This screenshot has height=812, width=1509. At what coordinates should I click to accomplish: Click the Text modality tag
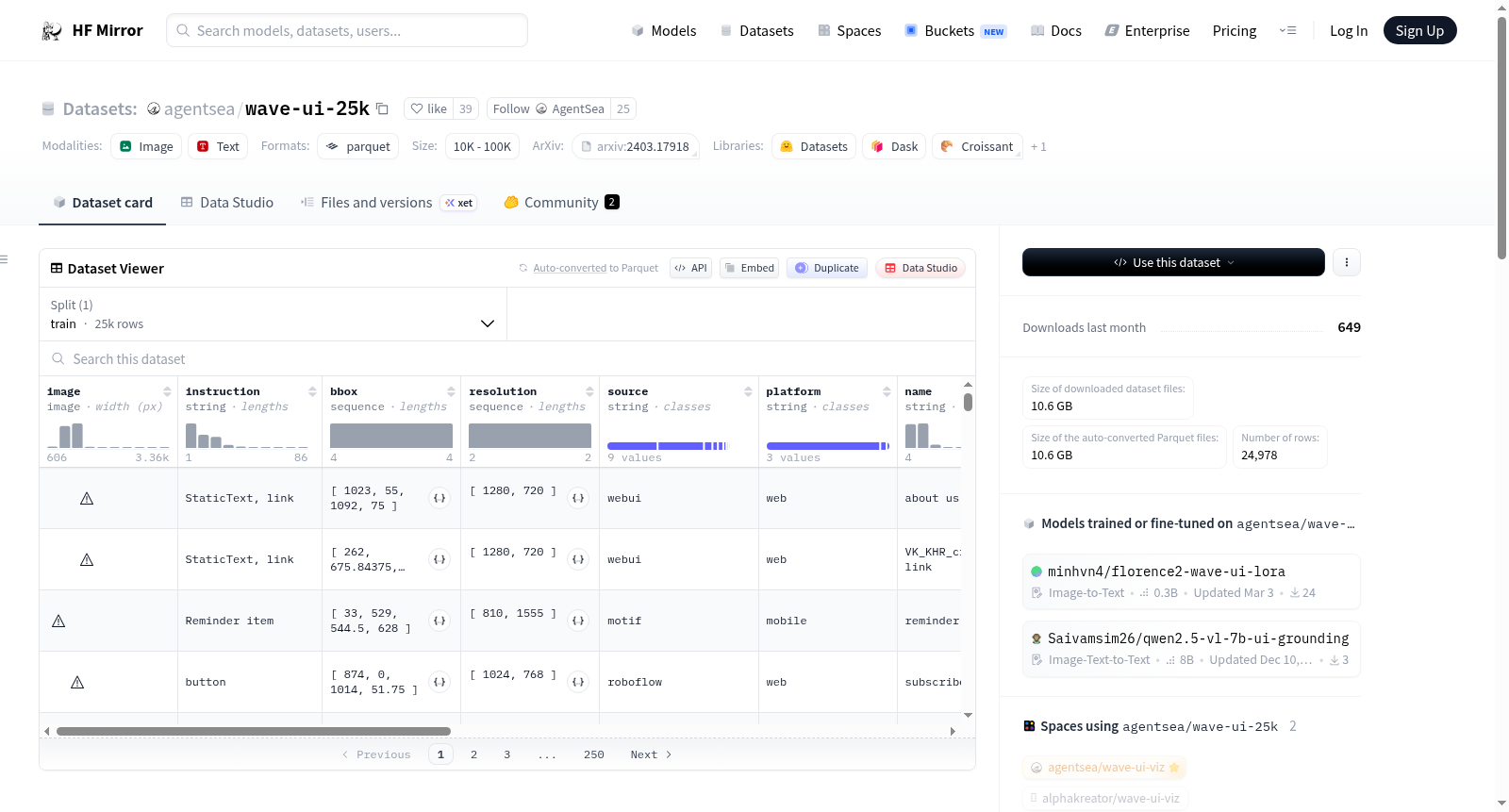[218, 146]
